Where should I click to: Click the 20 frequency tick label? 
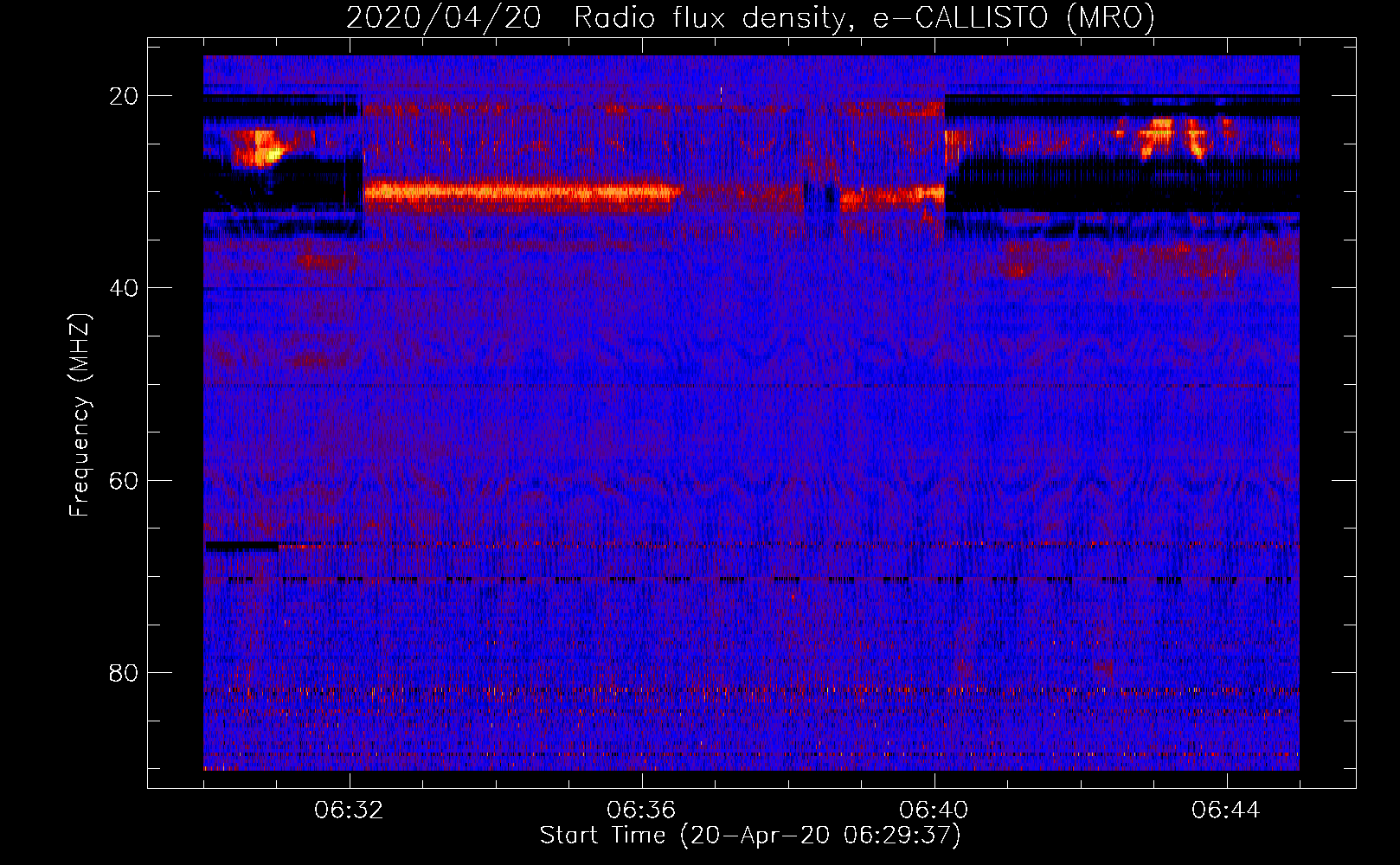click(x=124, y=96)
